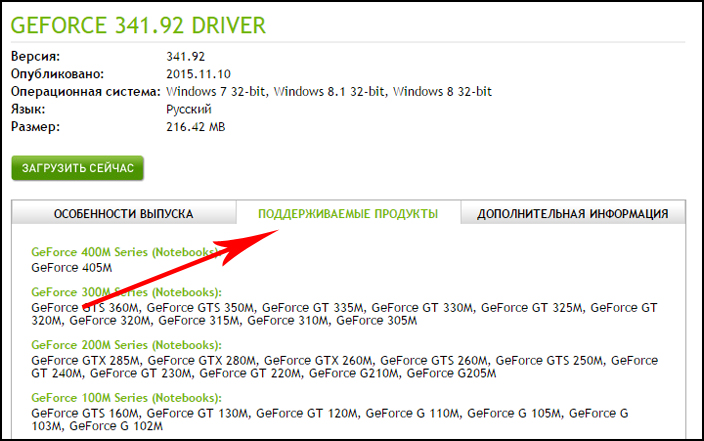This screenshot has height=441, width=704.
Task: Click the green ЗАГРУЗИТЬ СЕЙЧАС download button
Action: coord(78,168)
